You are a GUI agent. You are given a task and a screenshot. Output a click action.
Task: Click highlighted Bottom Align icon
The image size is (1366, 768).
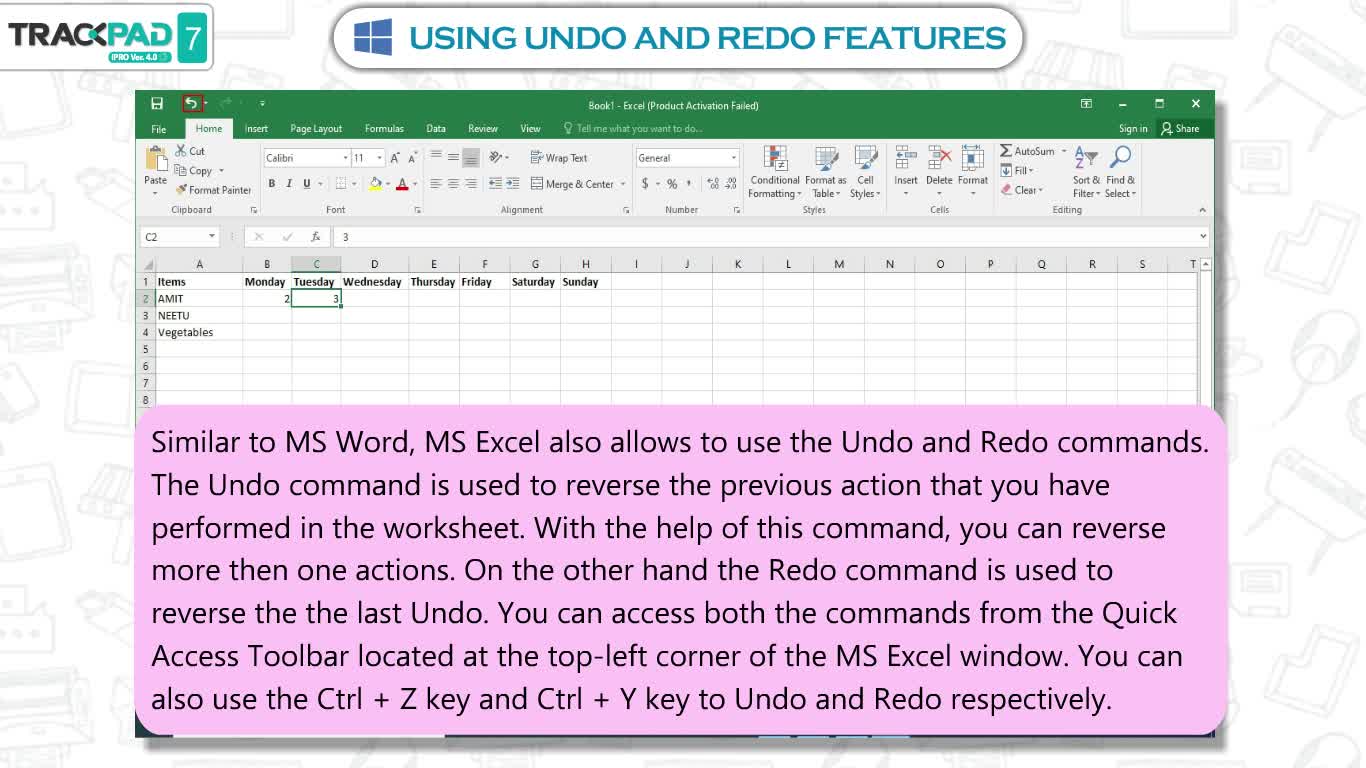470,157
